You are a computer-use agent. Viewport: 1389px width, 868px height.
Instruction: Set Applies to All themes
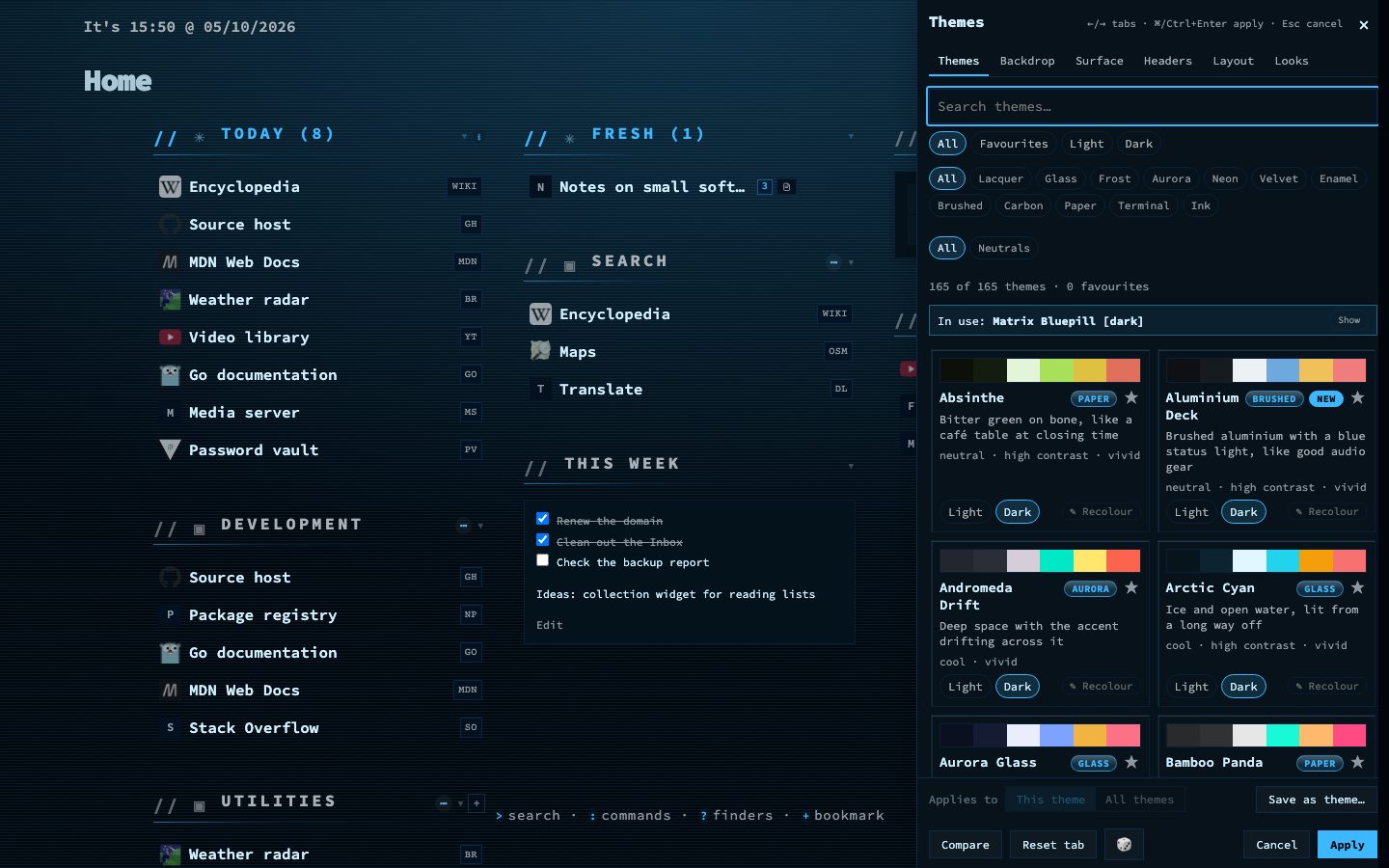1139,800
